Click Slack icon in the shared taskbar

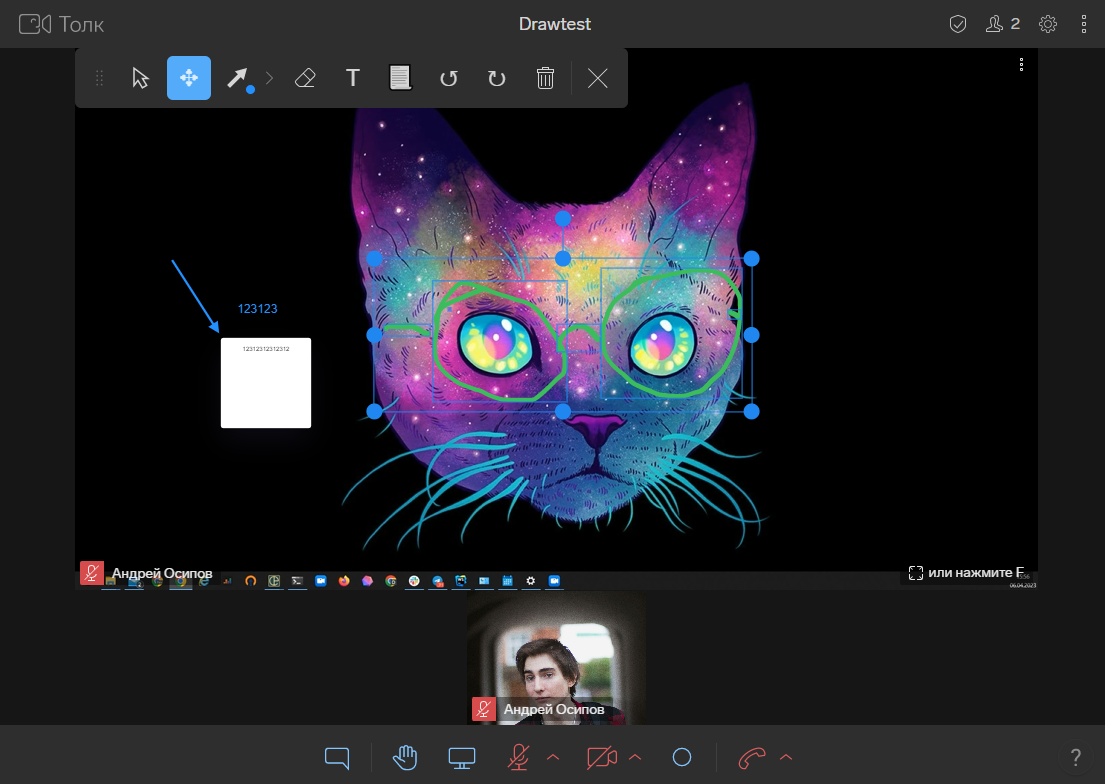coord(414,581)
